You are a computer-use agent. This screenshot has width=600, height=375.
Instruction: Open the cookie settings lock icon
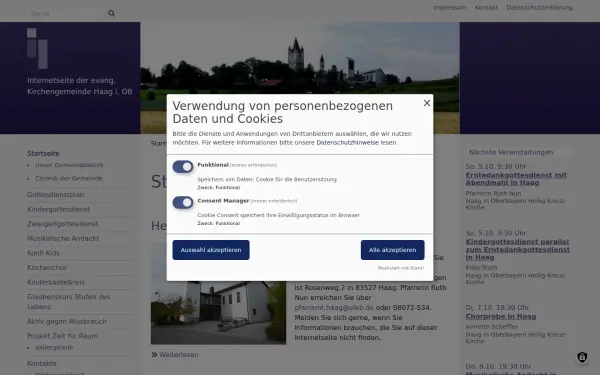click(x=582, y=357)
